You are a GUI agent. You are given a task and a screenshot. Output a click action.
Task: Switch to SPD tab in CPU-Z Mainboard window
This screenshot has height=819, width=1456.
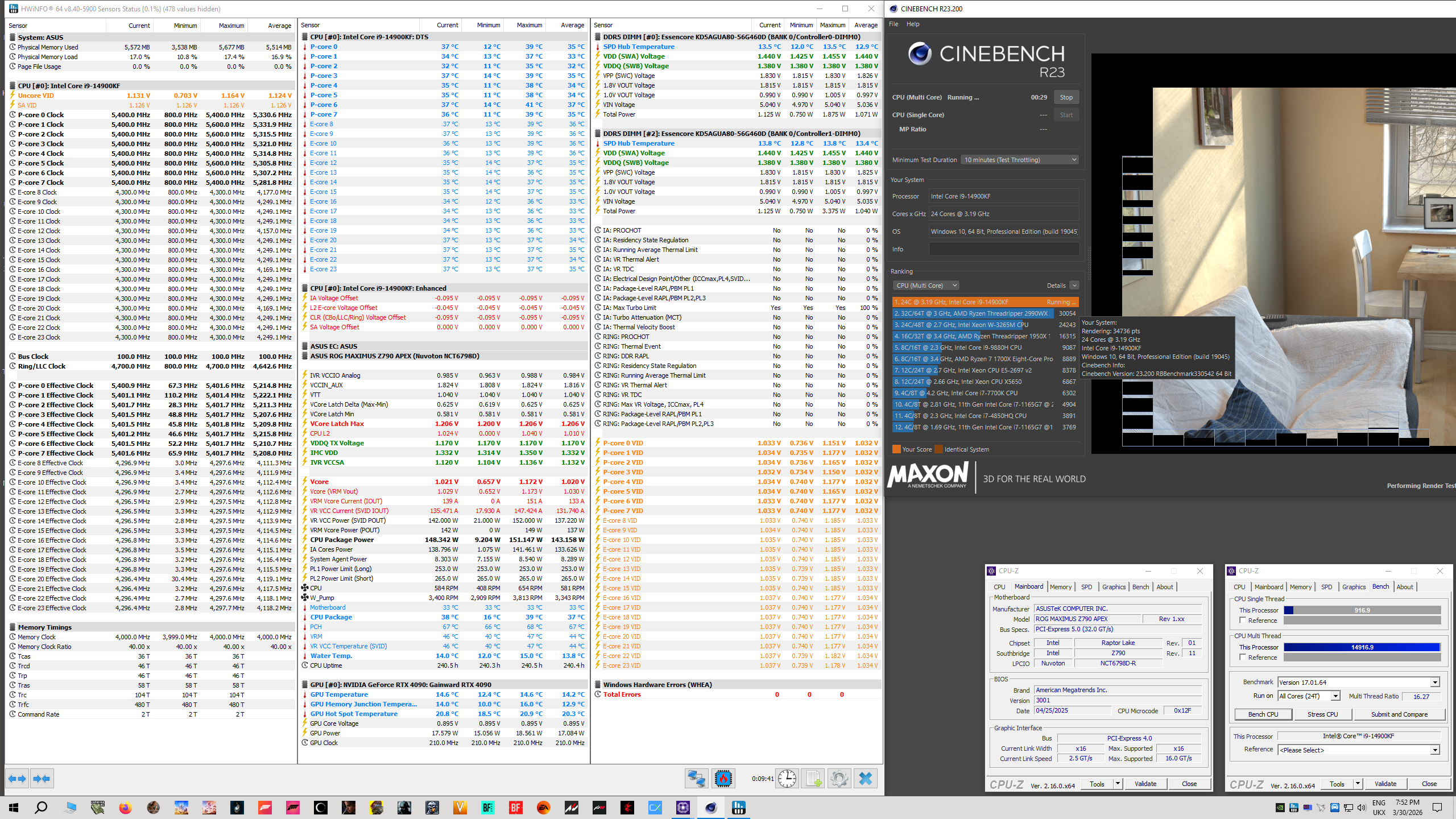click(x=1087, y=587)
